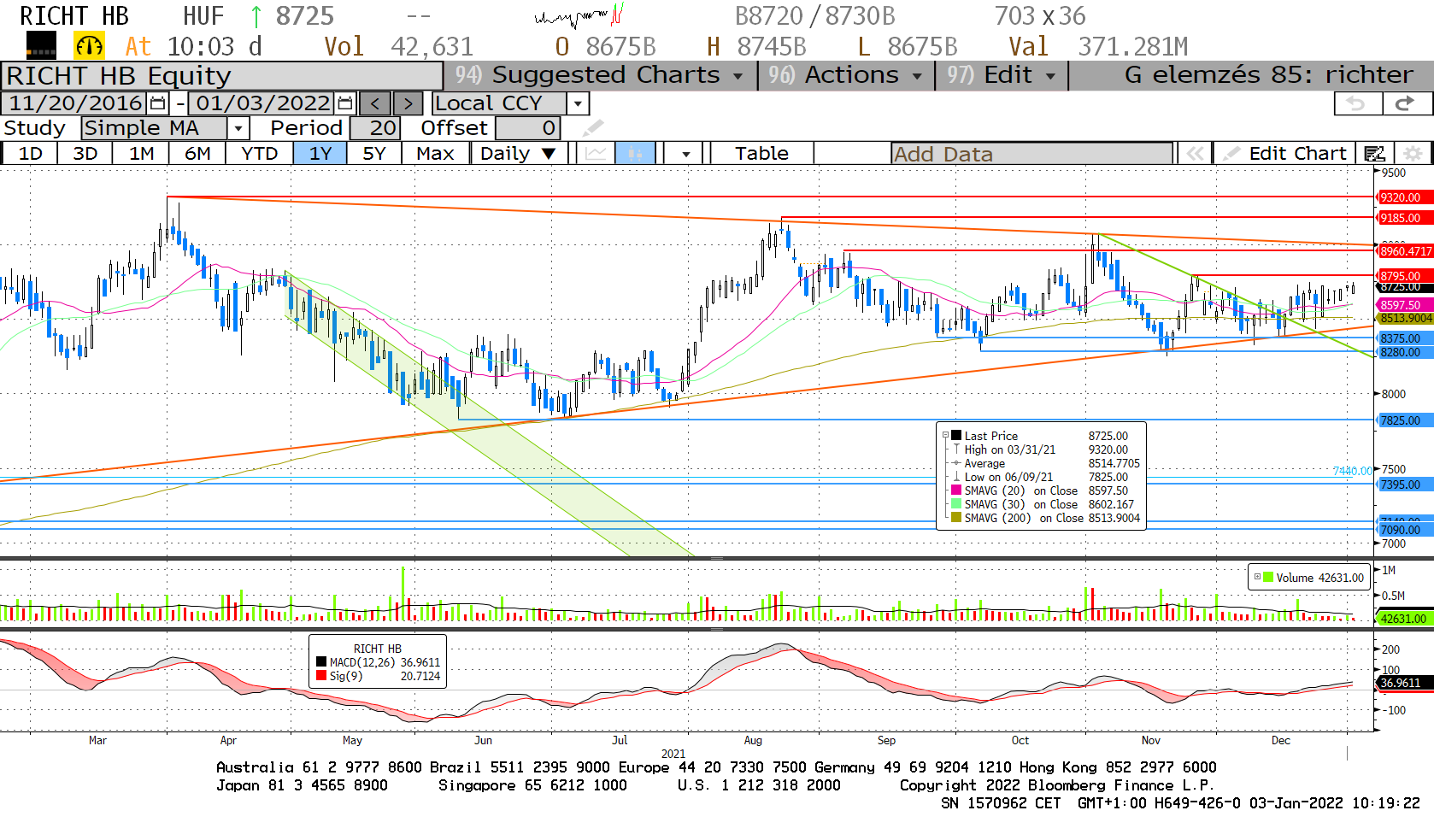Screen dimensions: 1434x840
Task: Switch to line chart type icon
Action: click(x=596, y=154)
